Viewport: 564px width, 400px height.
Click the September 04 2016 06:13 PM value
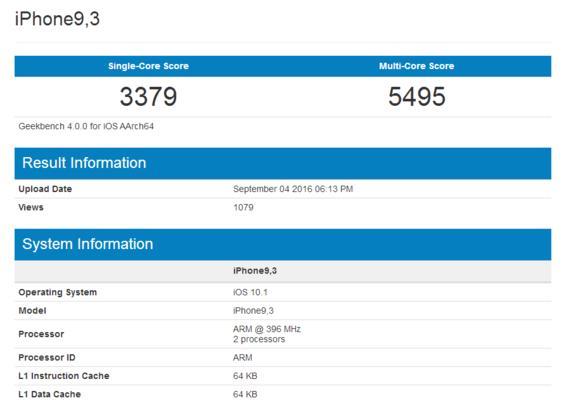pos(293,189)
